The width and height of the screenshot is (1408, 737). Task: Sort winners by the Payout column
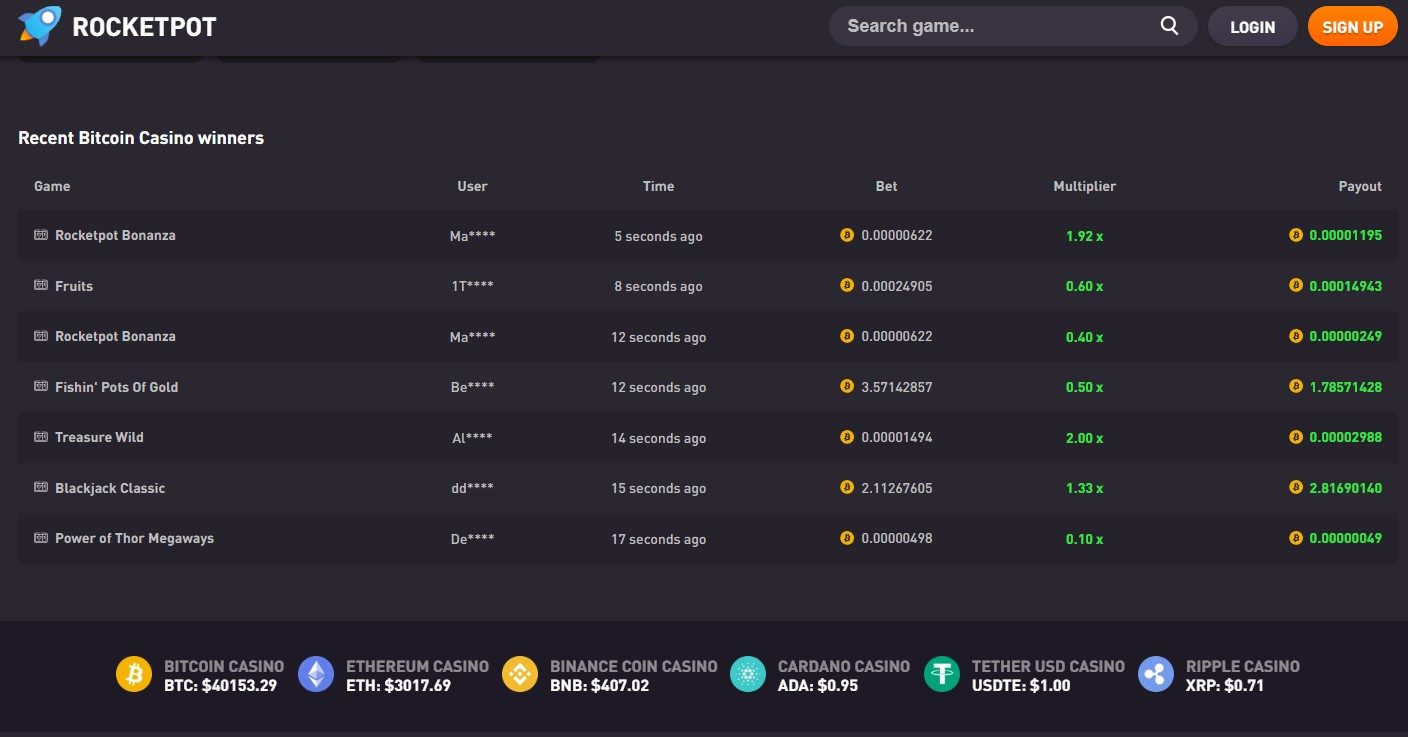[x=1360, y=186]
